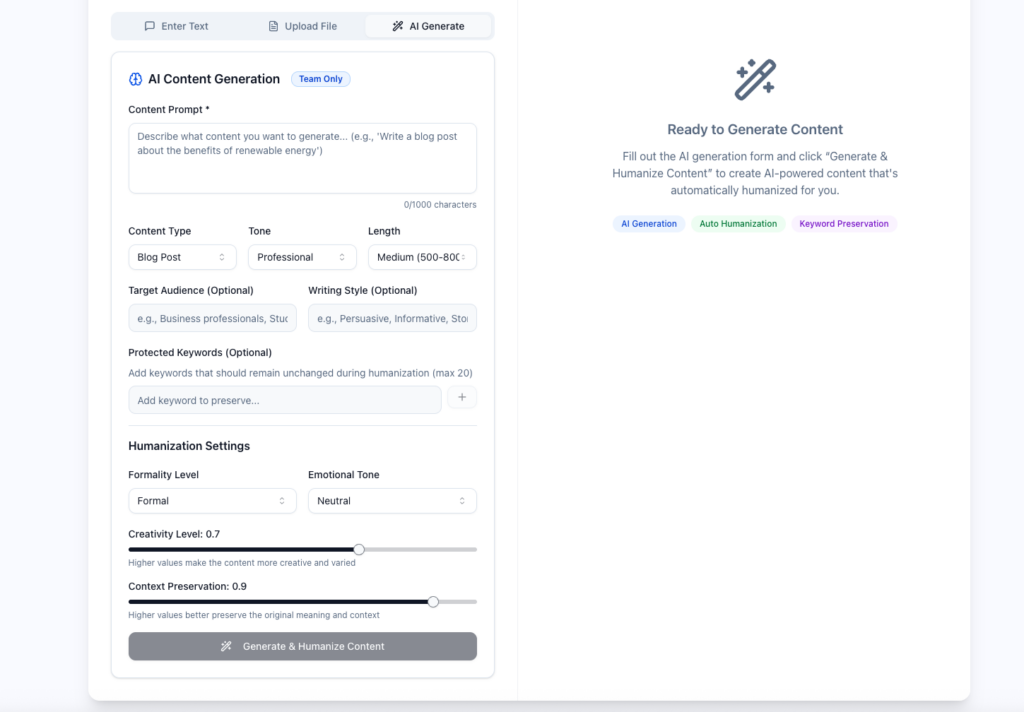Click the speech bubble icon on Enter Text
This screenshot has width=1024, height=712.
[x=150, y=26]
